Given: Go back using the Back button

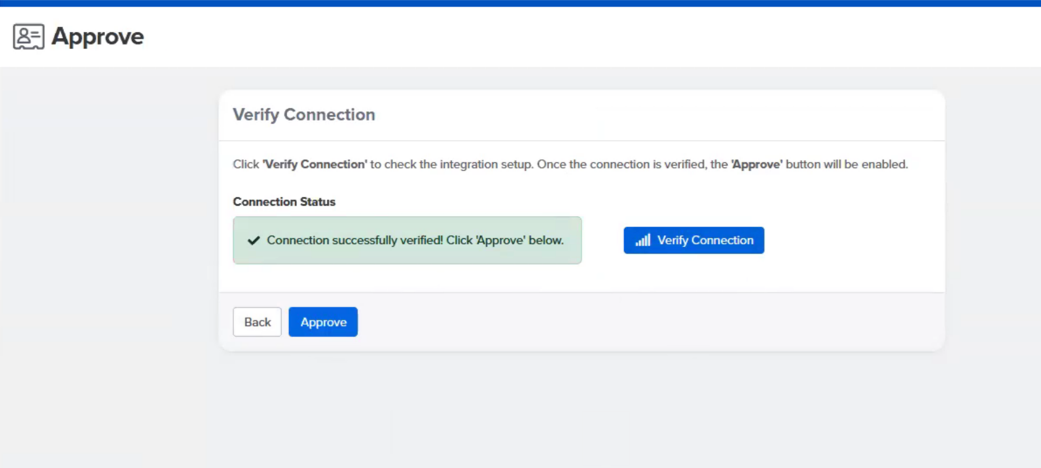Looking at the screenshot, I should (x=257, y=322).
